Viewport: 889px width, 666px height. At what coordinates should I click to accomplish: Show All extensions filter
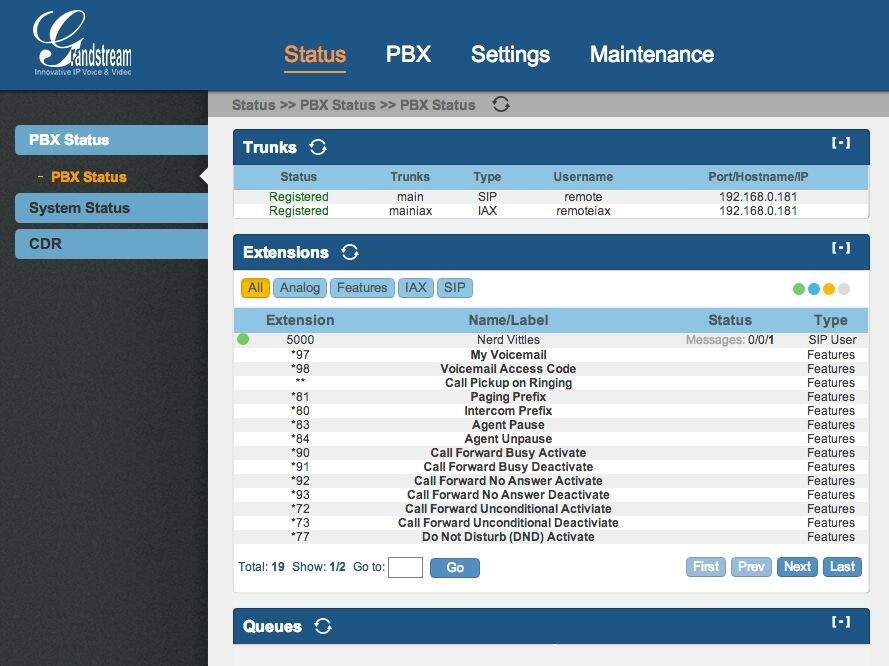tap(255, 287)
